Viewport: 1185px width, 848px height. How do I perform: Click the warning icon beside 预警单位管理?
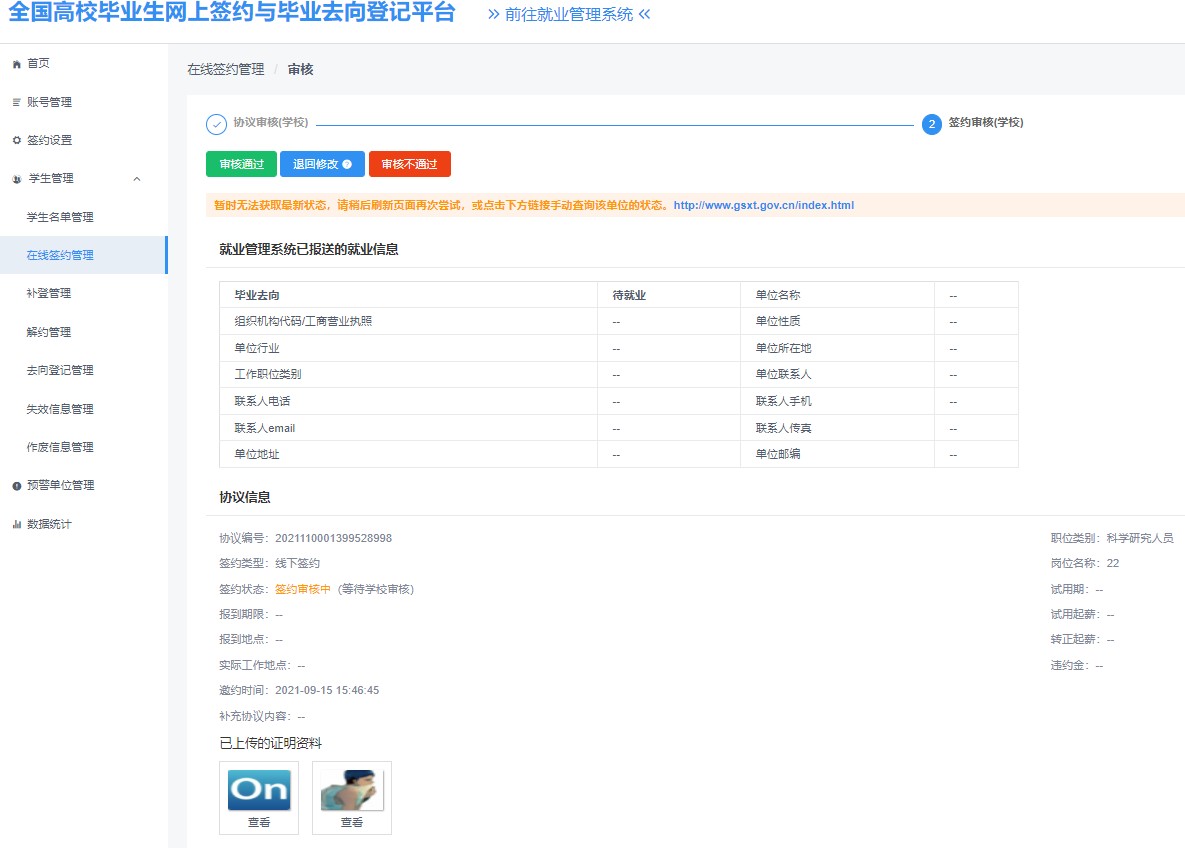[x=16, y=486]
